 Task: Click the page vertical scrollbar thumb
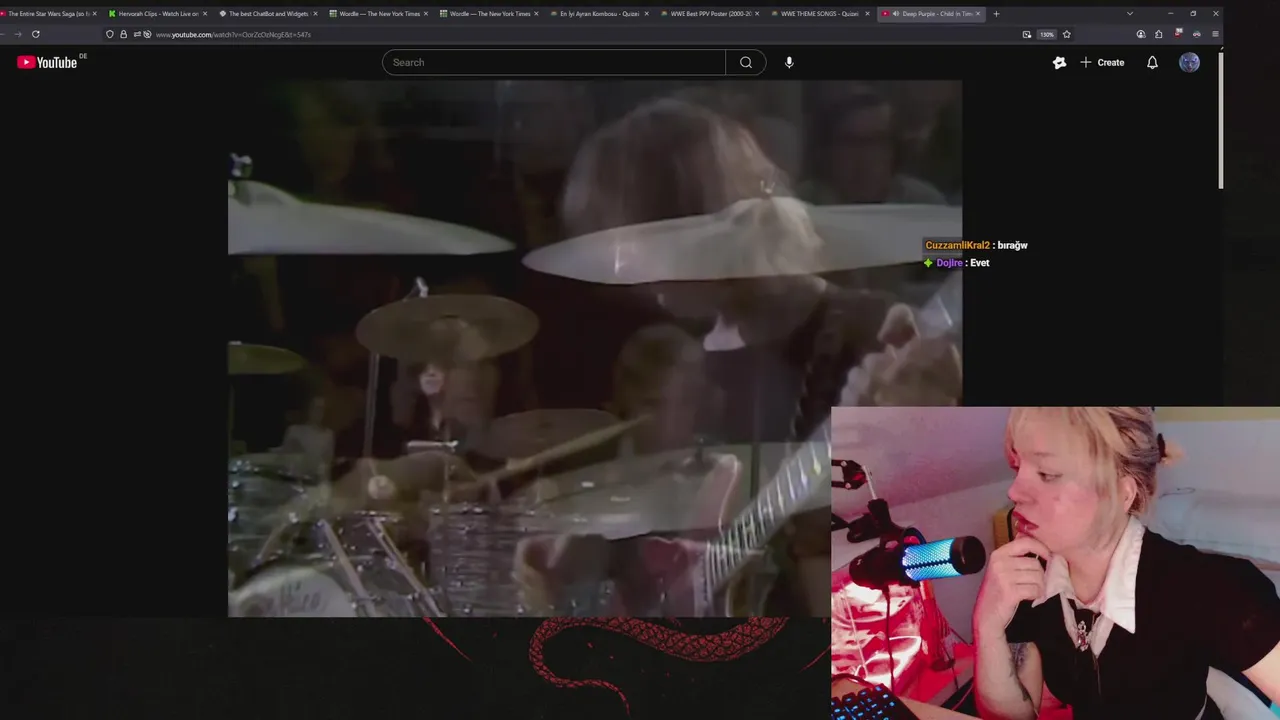(1220, 119)
